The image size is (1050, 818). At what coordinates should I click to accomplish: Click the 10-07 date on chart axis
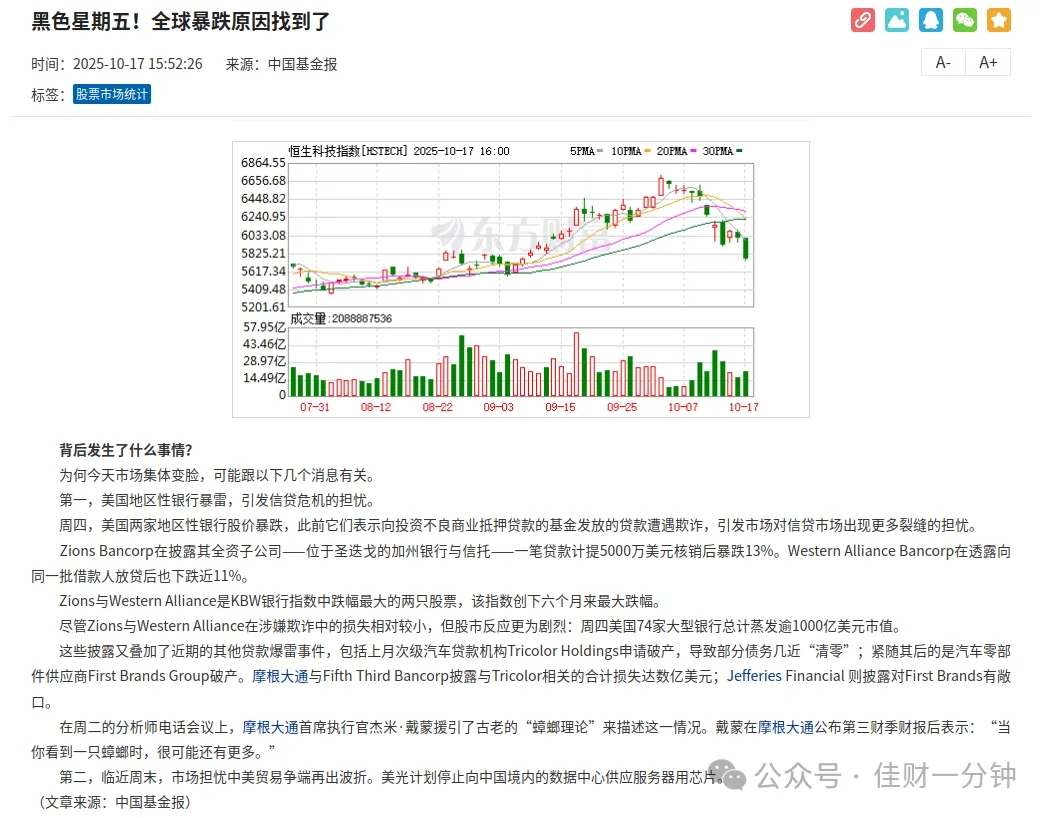click(x=682, y=407)
